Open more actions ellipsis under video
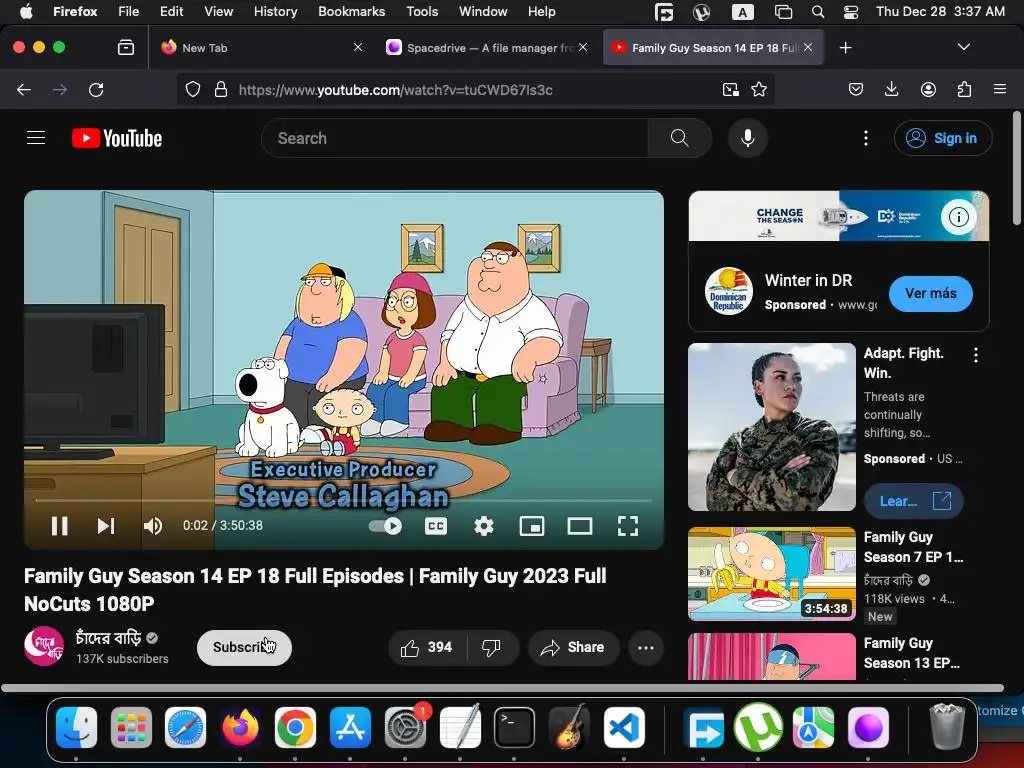 point(646,647)
